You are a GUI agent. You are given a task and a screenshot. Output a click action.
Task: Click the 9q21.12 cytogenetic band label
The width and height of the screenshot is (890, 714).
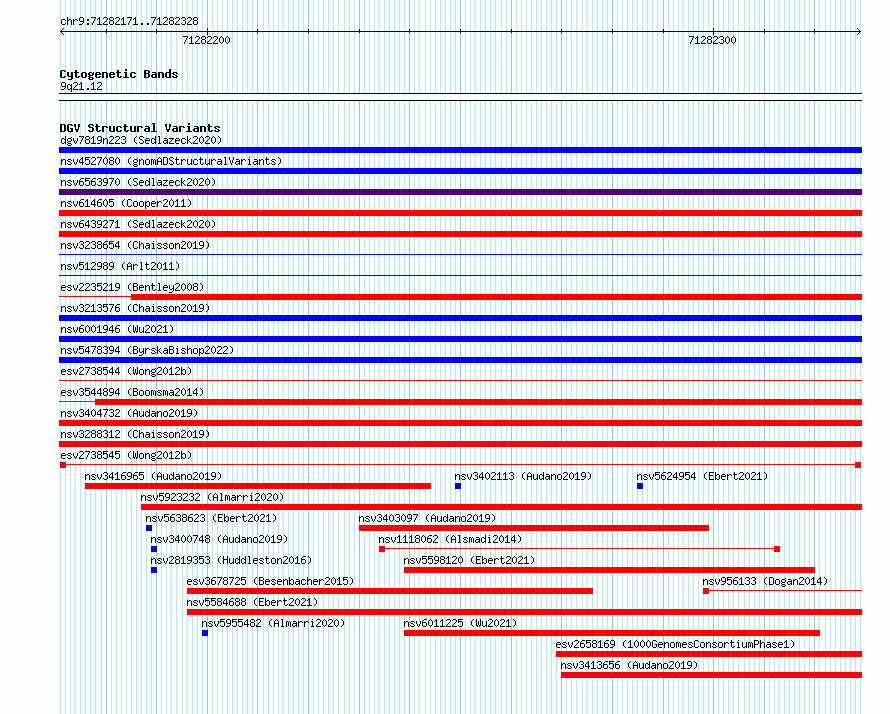[81, 86]
